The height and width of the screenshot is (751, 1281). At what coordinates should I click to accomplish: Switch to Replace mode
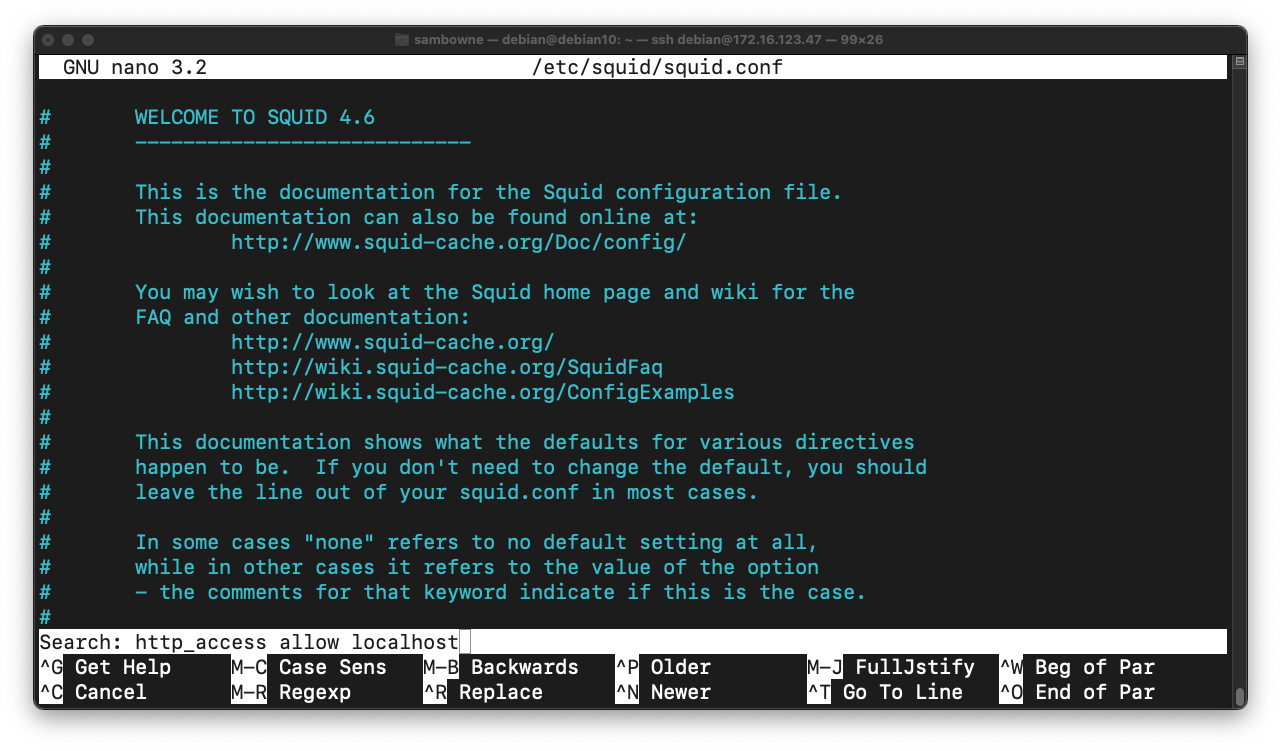pos(499,692)
